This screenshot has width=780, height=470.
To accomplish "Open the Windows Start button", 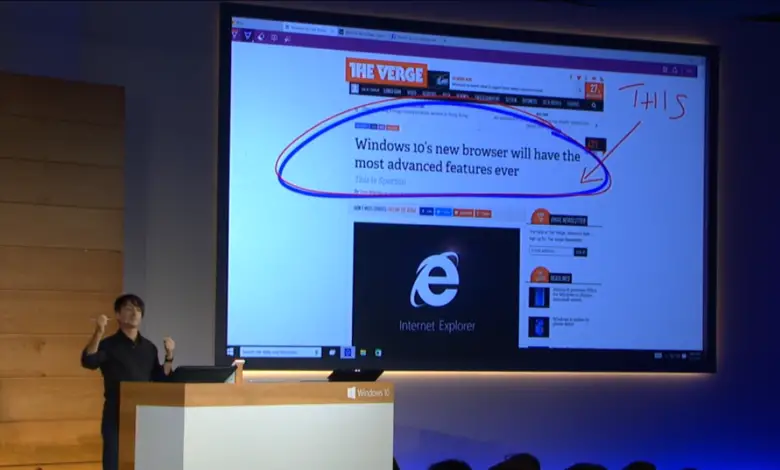I will pos(230,351).
